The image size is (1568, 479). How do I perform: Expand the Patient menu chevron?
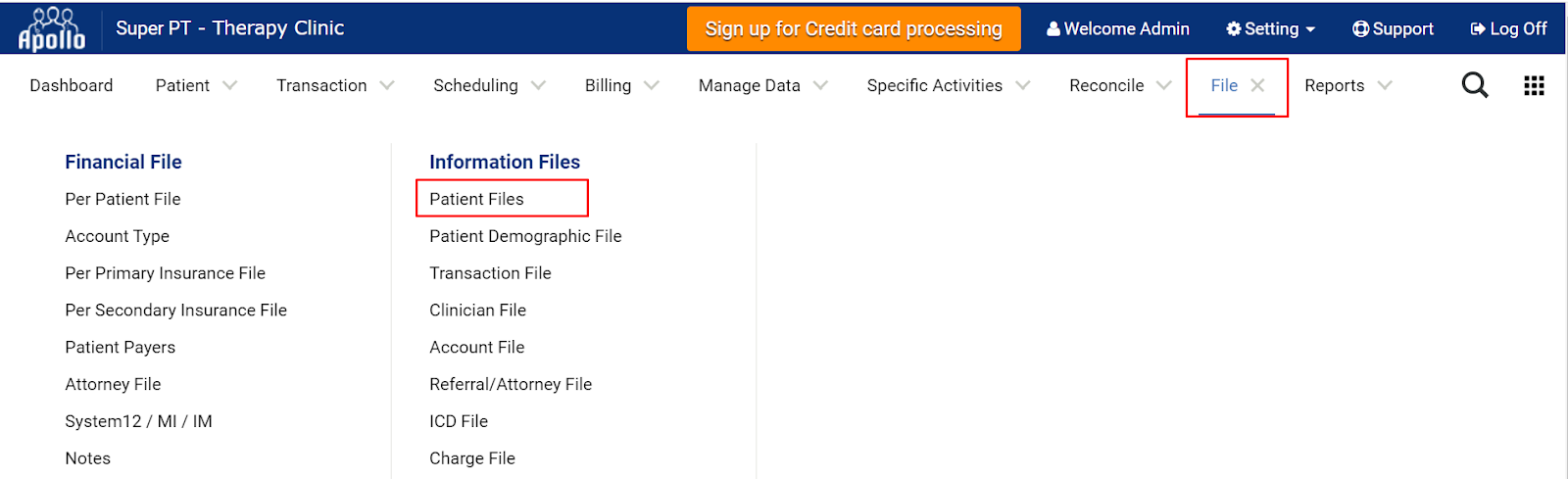(229, 85)
